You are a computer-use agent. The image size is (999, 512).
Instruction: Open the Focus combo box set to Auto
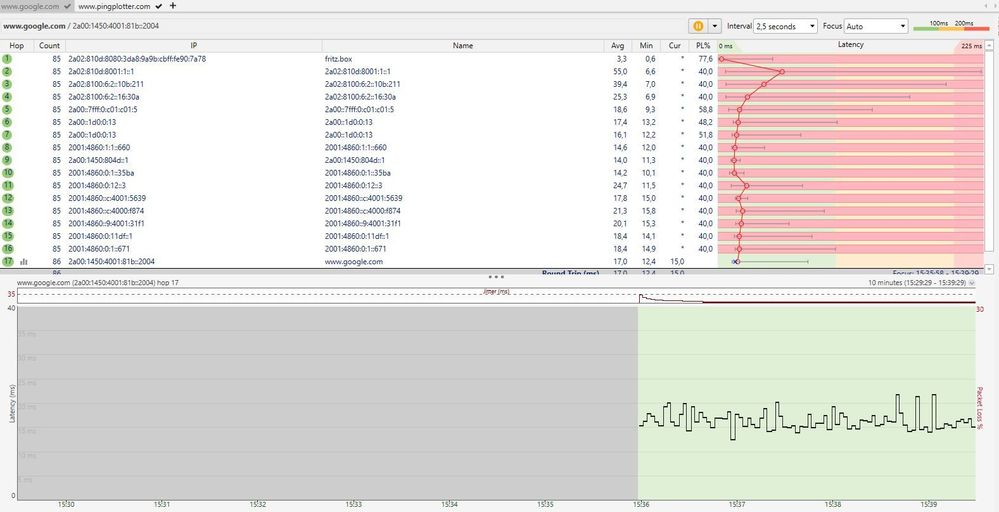876,26
